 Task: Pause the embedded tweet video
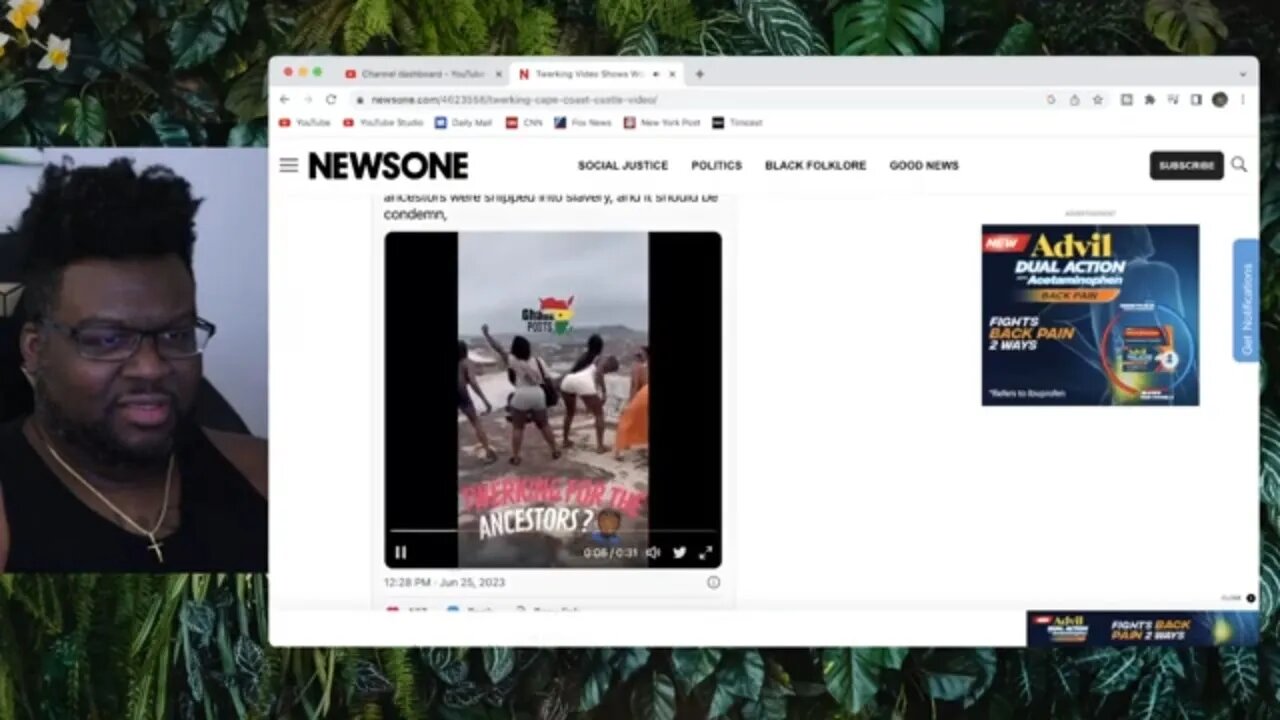point(401,552)
